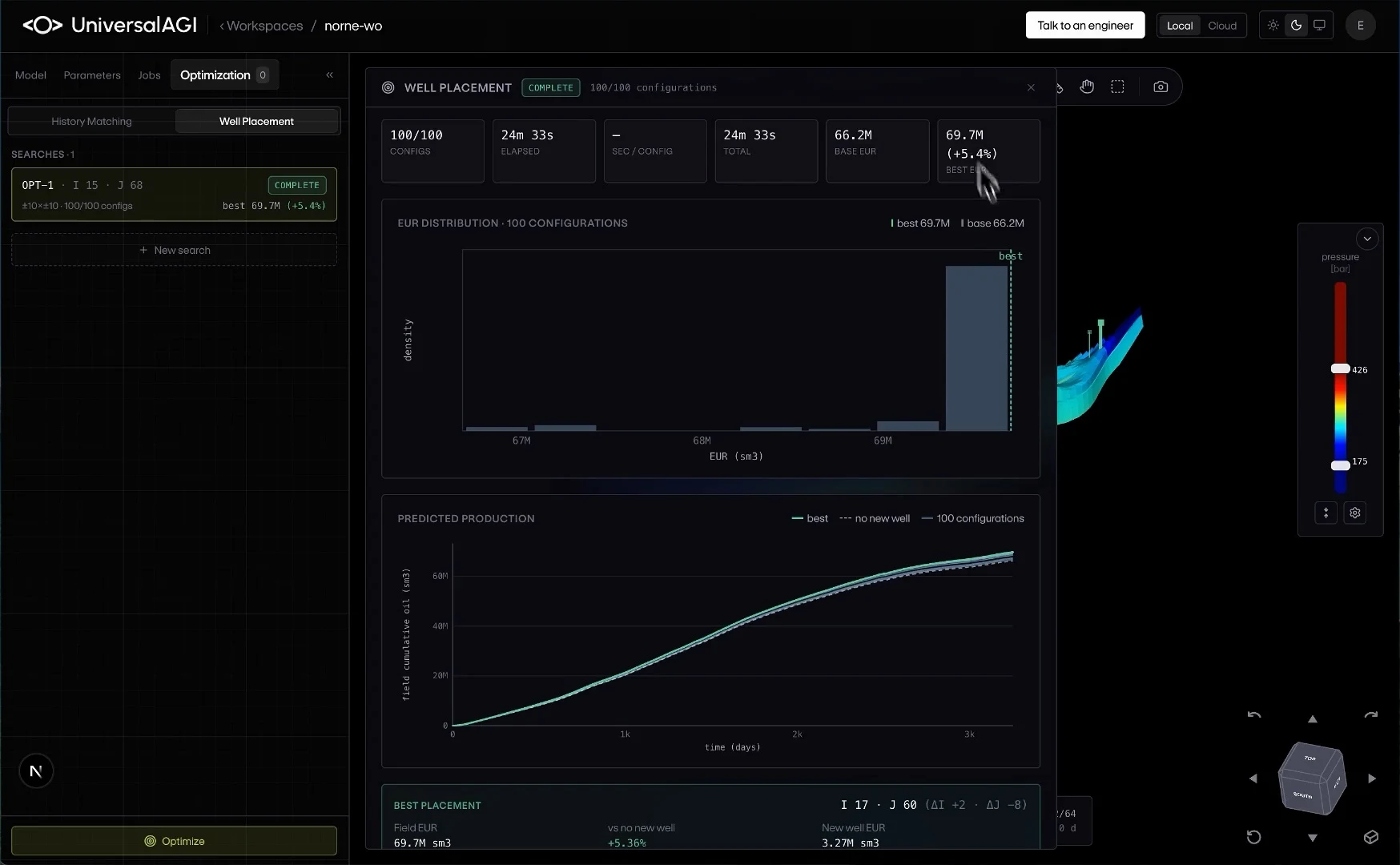Open the OPT-1 search card
This screenshot has width=1400, height=865.
pos(174,195)
